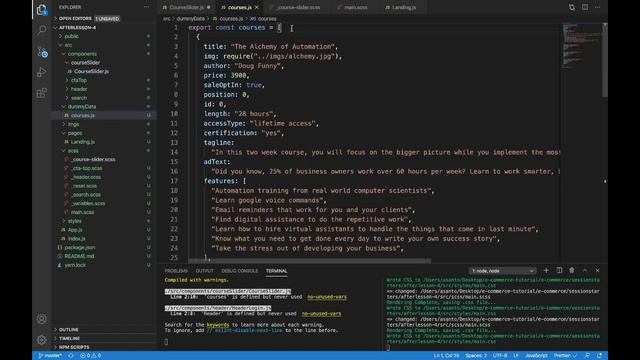Open the terminal selector dropdown showing node
The image size is (640, 360).
[502, 271]
